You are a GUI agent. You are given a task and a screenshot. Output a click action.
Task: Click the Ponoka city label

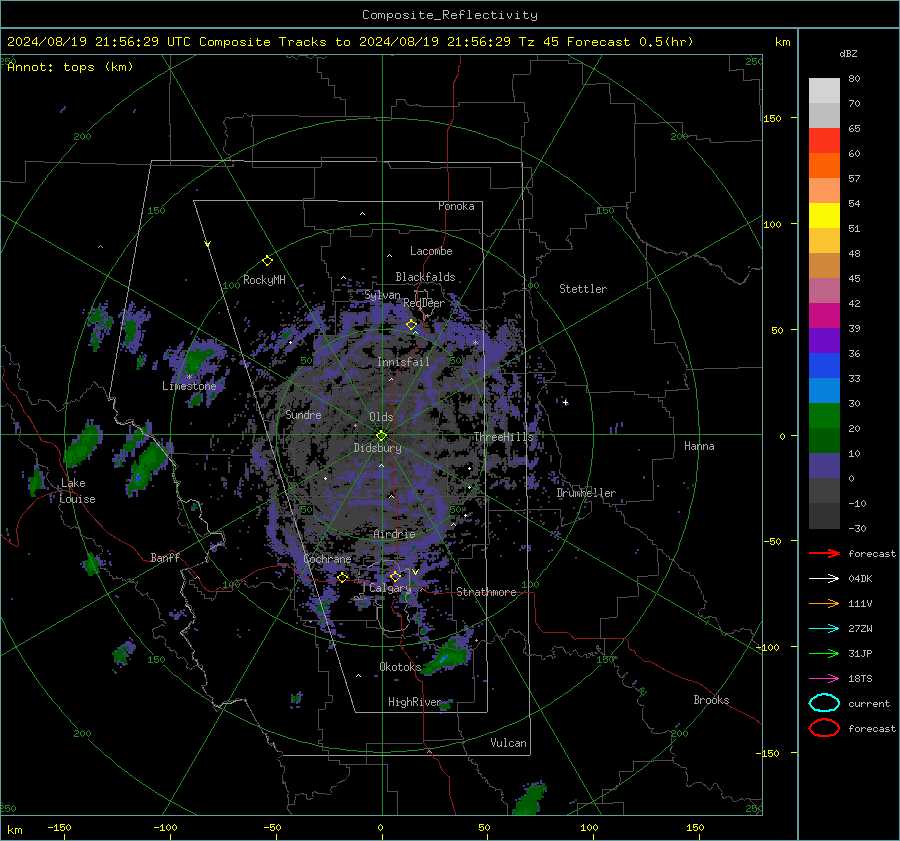(x=456, y=206)
